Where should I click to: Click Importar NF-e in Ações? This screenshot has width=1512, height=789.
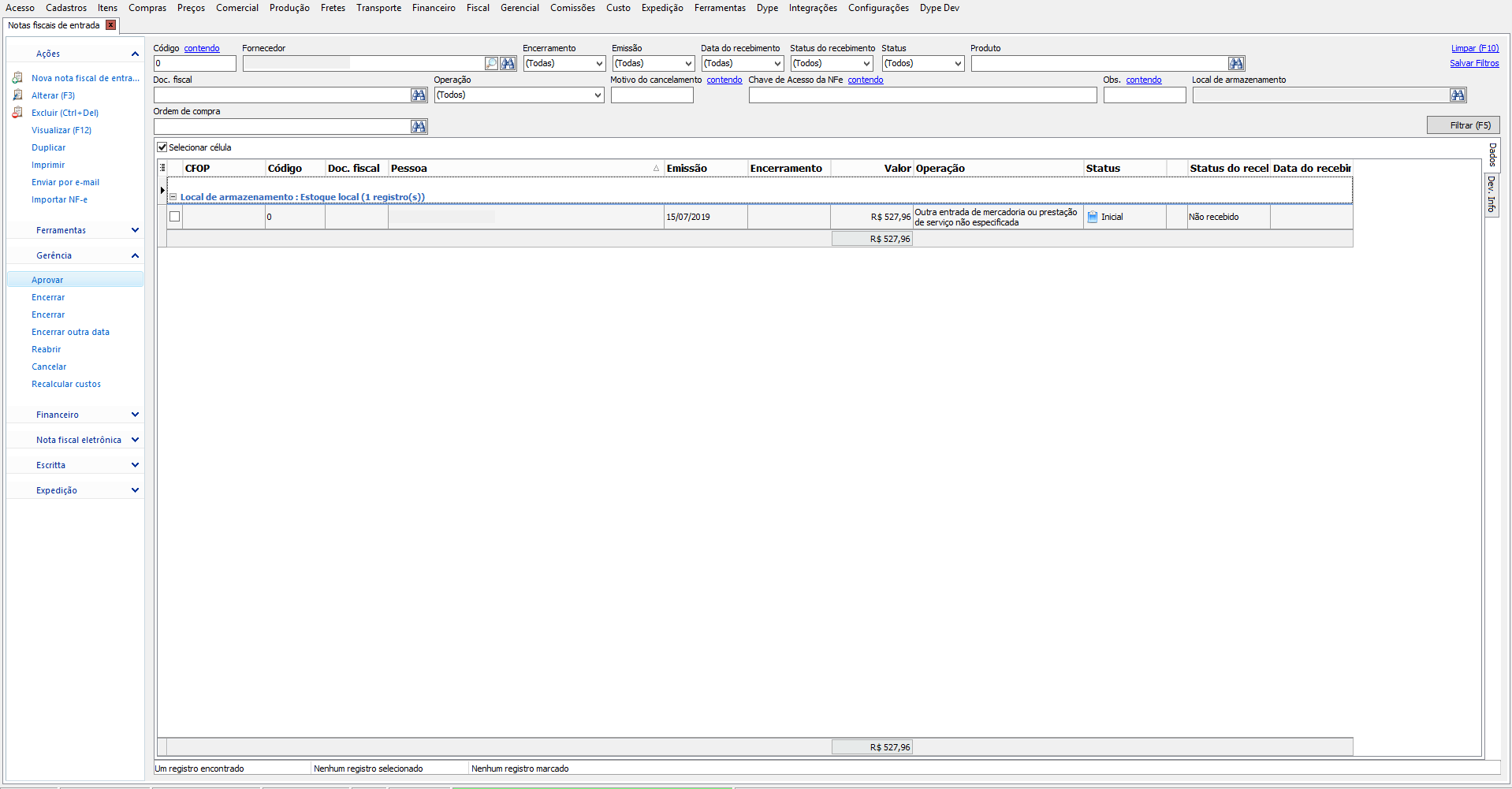pyautogui.click(x=60, y=199)
